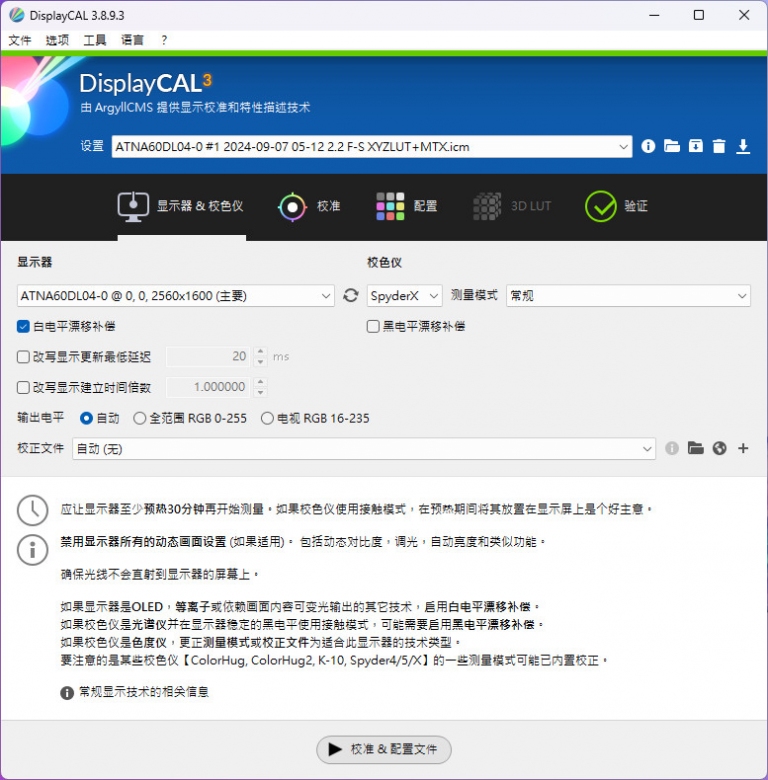Enable 改写显示更新最低延迟 checkbox

[23, 357]
